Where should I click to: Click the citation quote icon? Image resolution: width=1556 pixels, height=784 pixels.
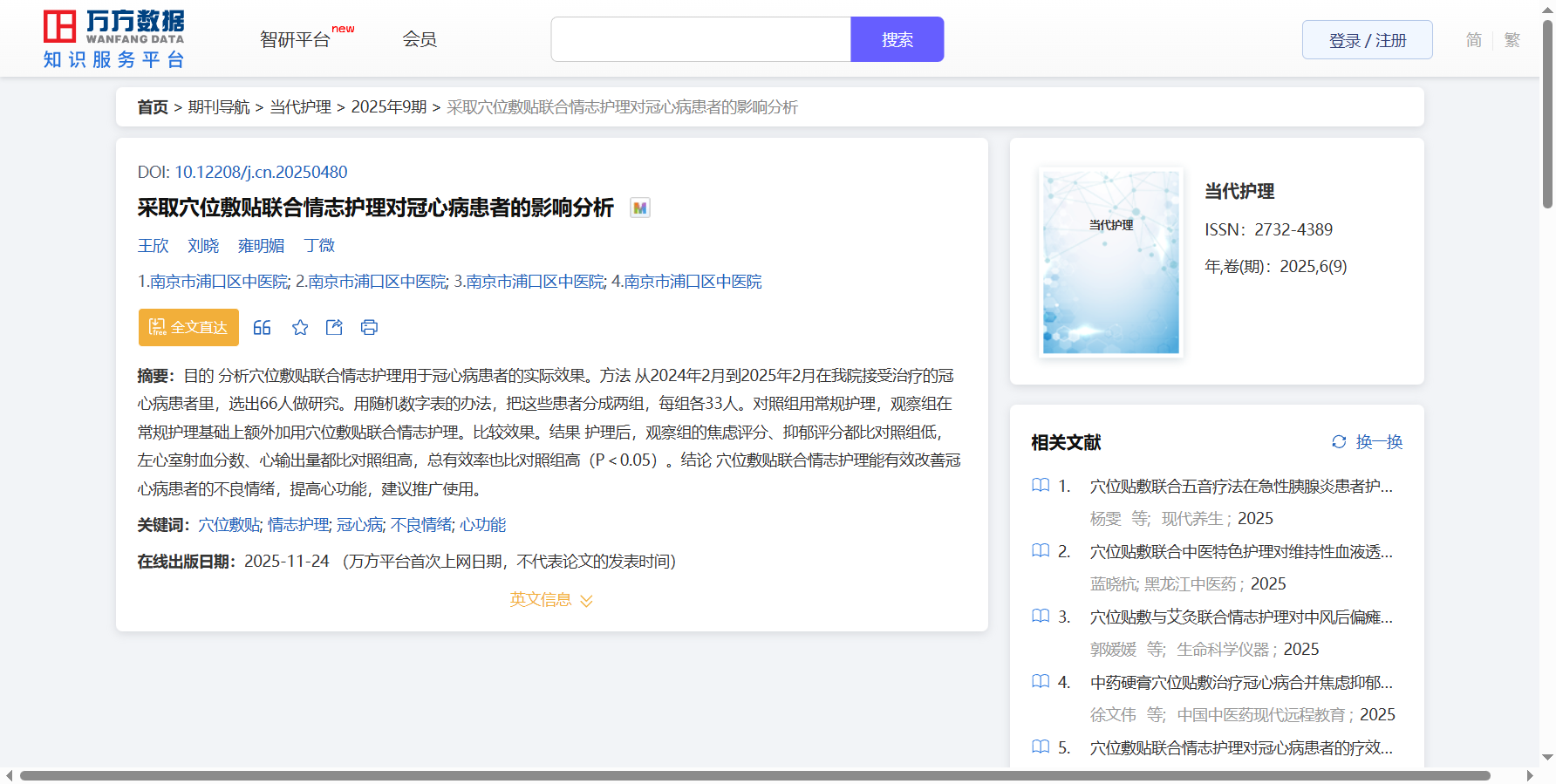coord(262,328)
